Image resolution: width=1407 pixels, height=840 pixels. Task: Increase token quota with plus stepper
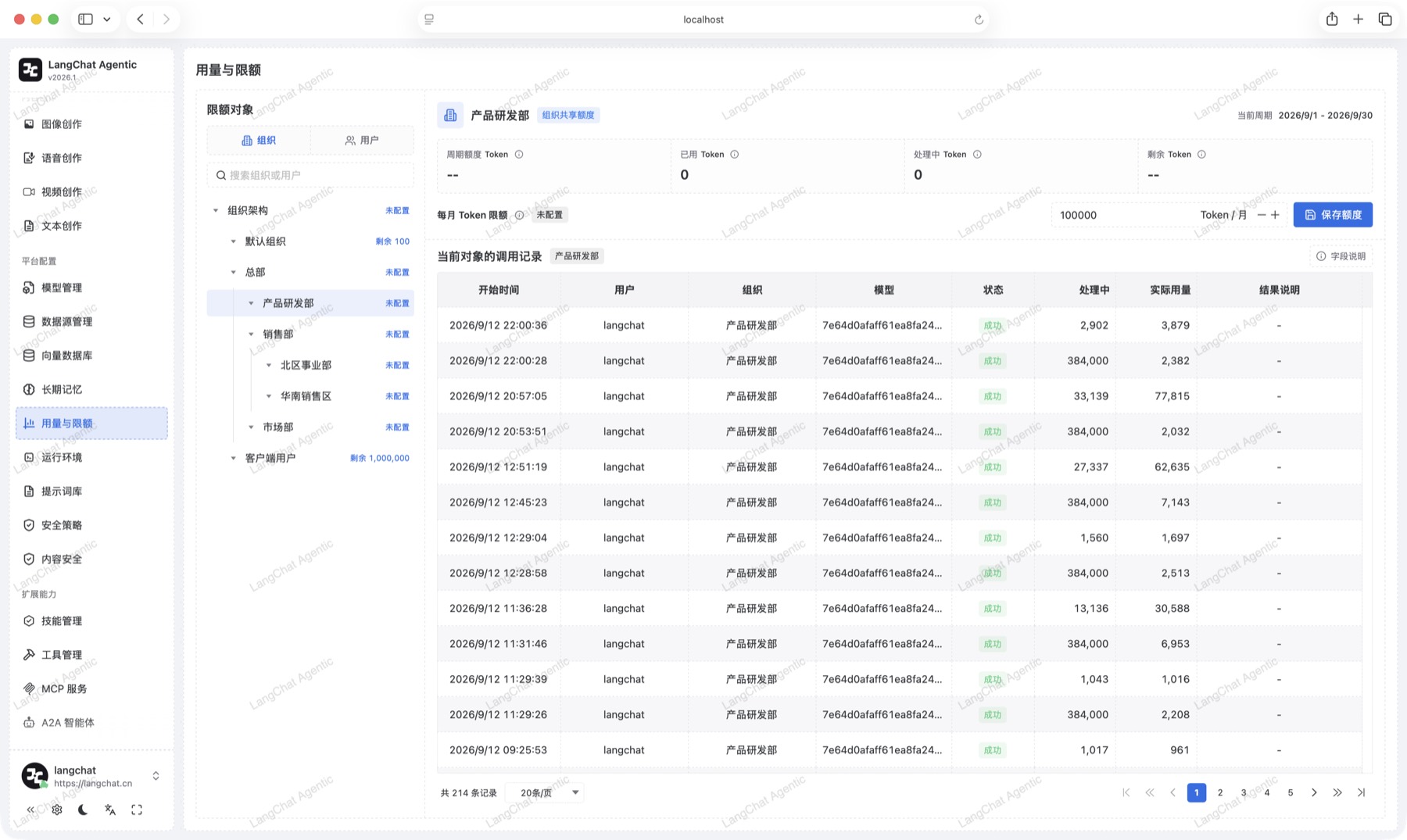[x=1275, y=215]
